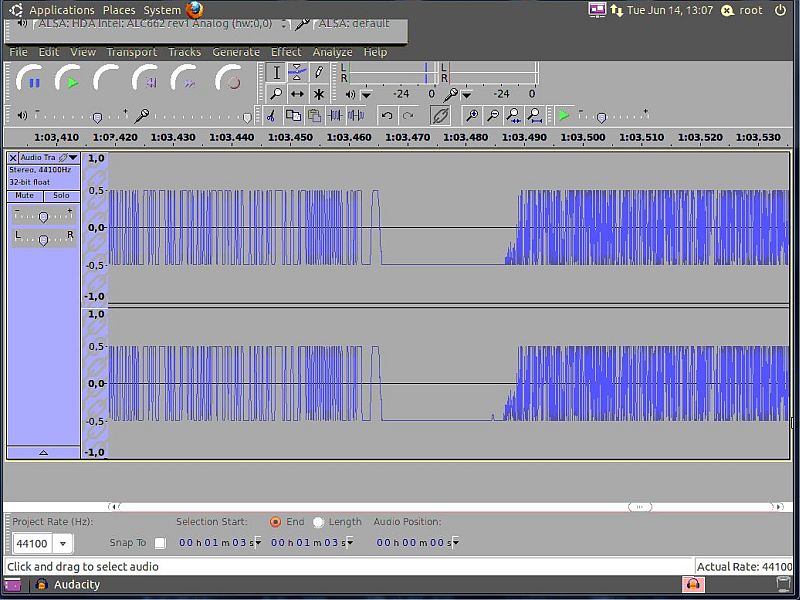Click the track gain slider knob
The height and width of the screenshot is (600, 800).
pos(43,217)
